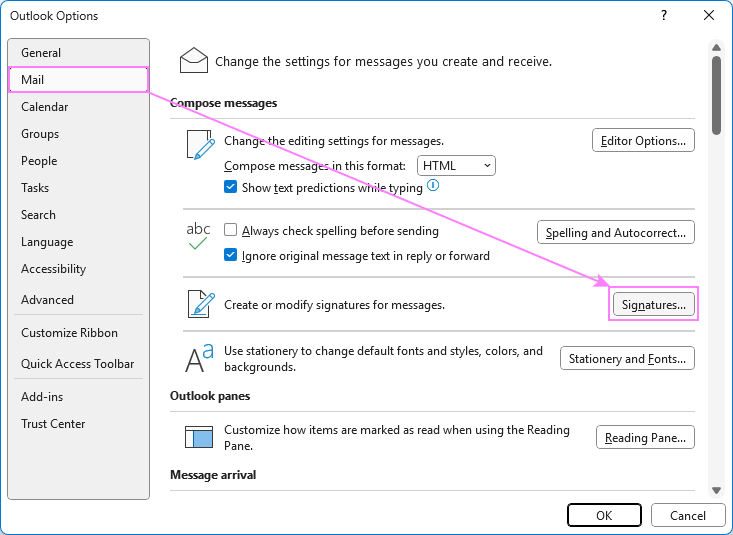Screen dimensions: 733x535
Task: Uncheck Ignore original message text in reply
Action: pos(230,255)
